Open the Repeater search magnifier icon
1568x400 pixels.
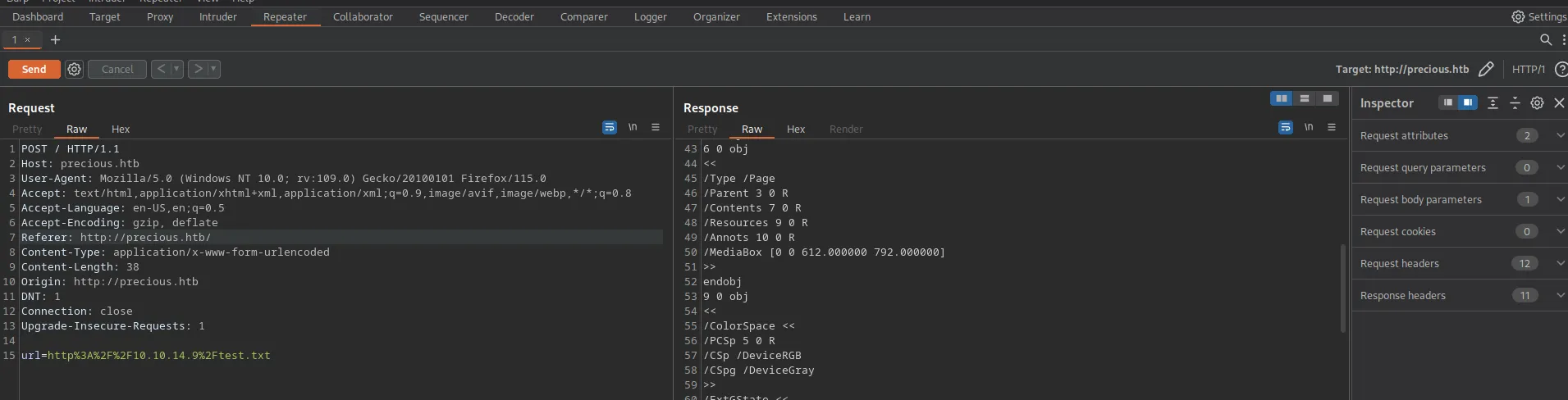click(x=1545, y=39)
